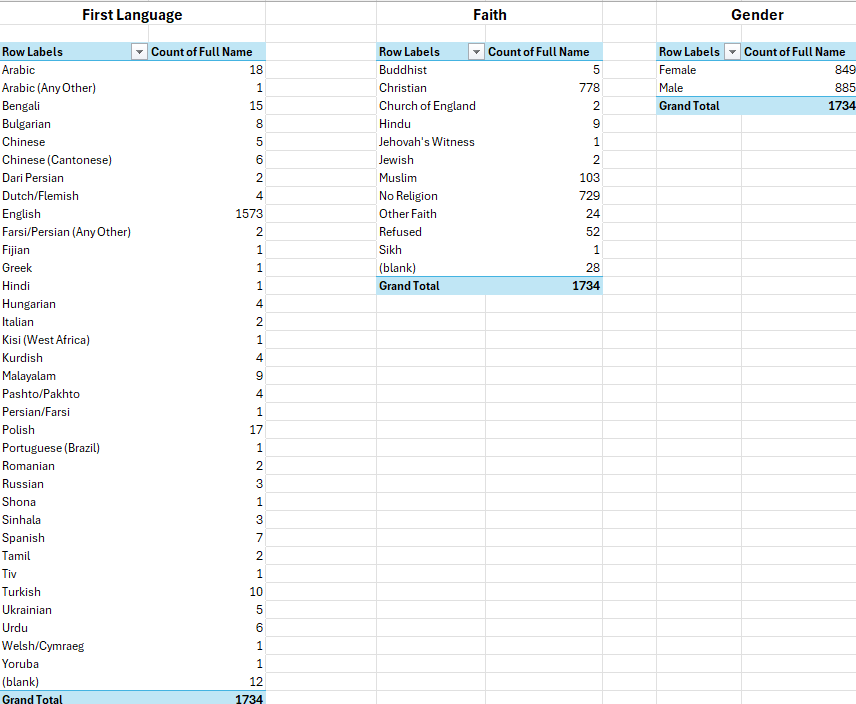Click the Jehovah's Witness row label

click(426, 142)
